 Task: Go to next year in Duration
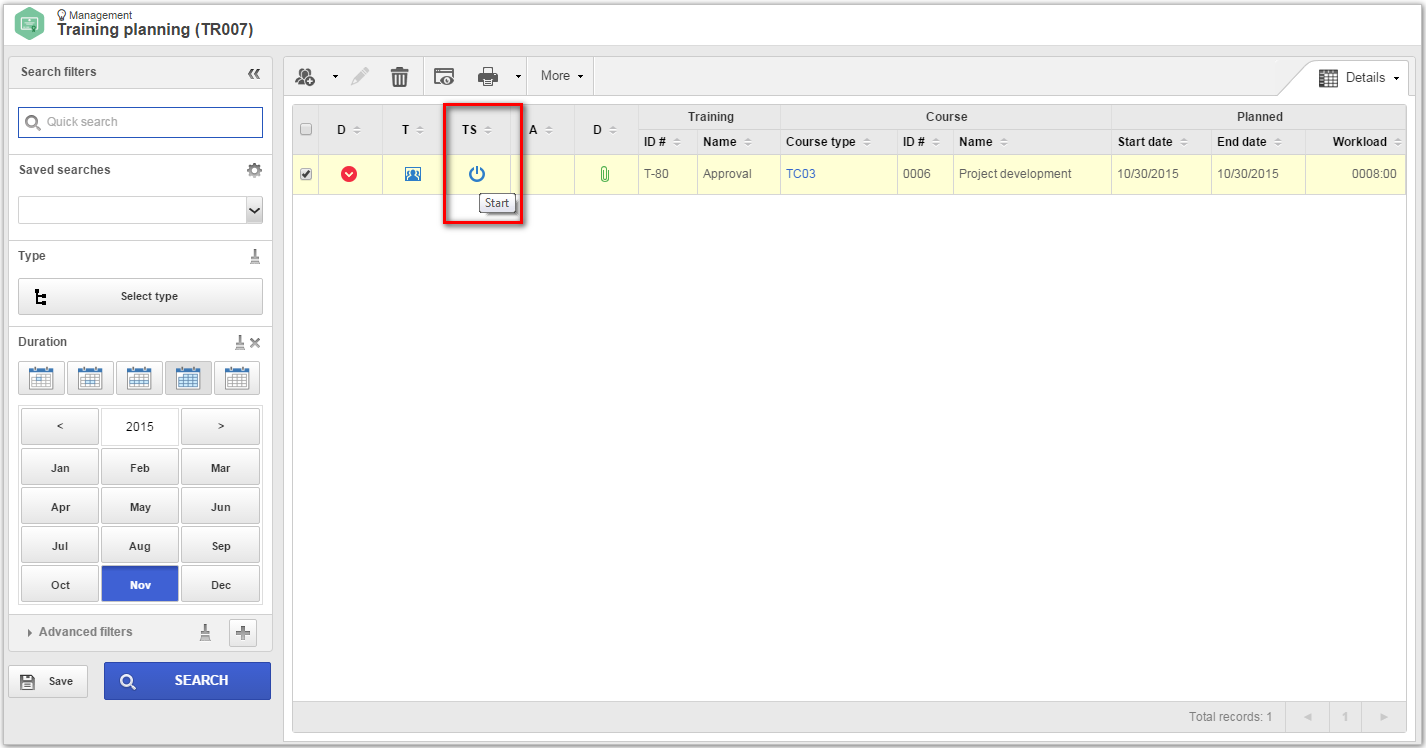220,427
